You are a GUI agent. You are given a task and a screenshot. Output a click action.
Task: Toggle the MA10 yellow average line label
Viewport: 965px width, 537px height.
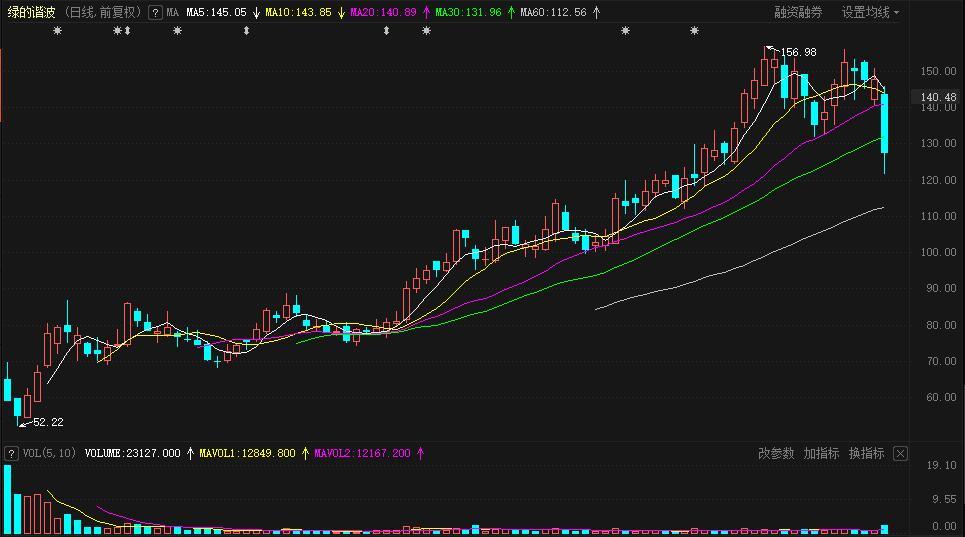[x=297, y=13]
